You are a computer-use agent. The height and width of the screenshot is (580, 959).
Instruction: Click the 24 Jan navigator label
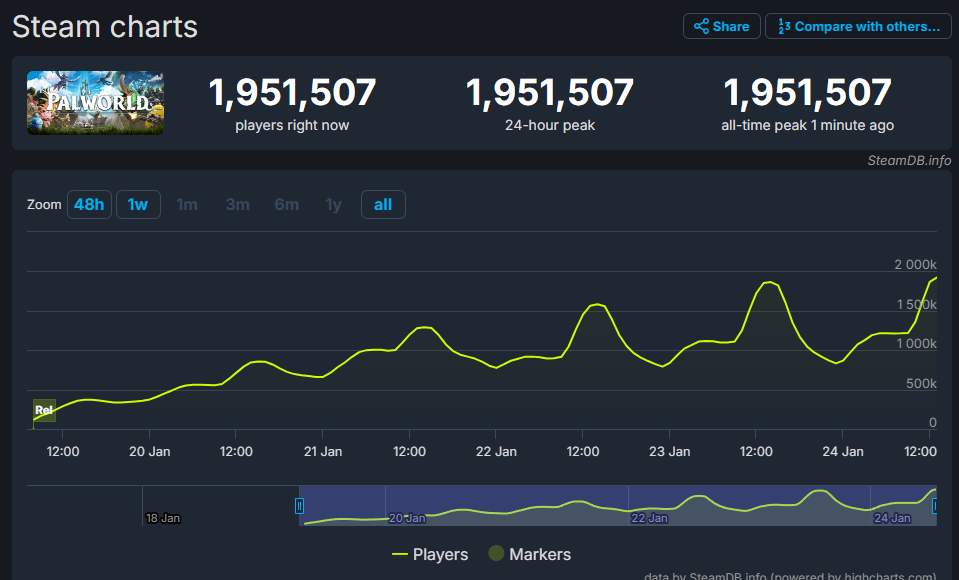pos(892,518)
